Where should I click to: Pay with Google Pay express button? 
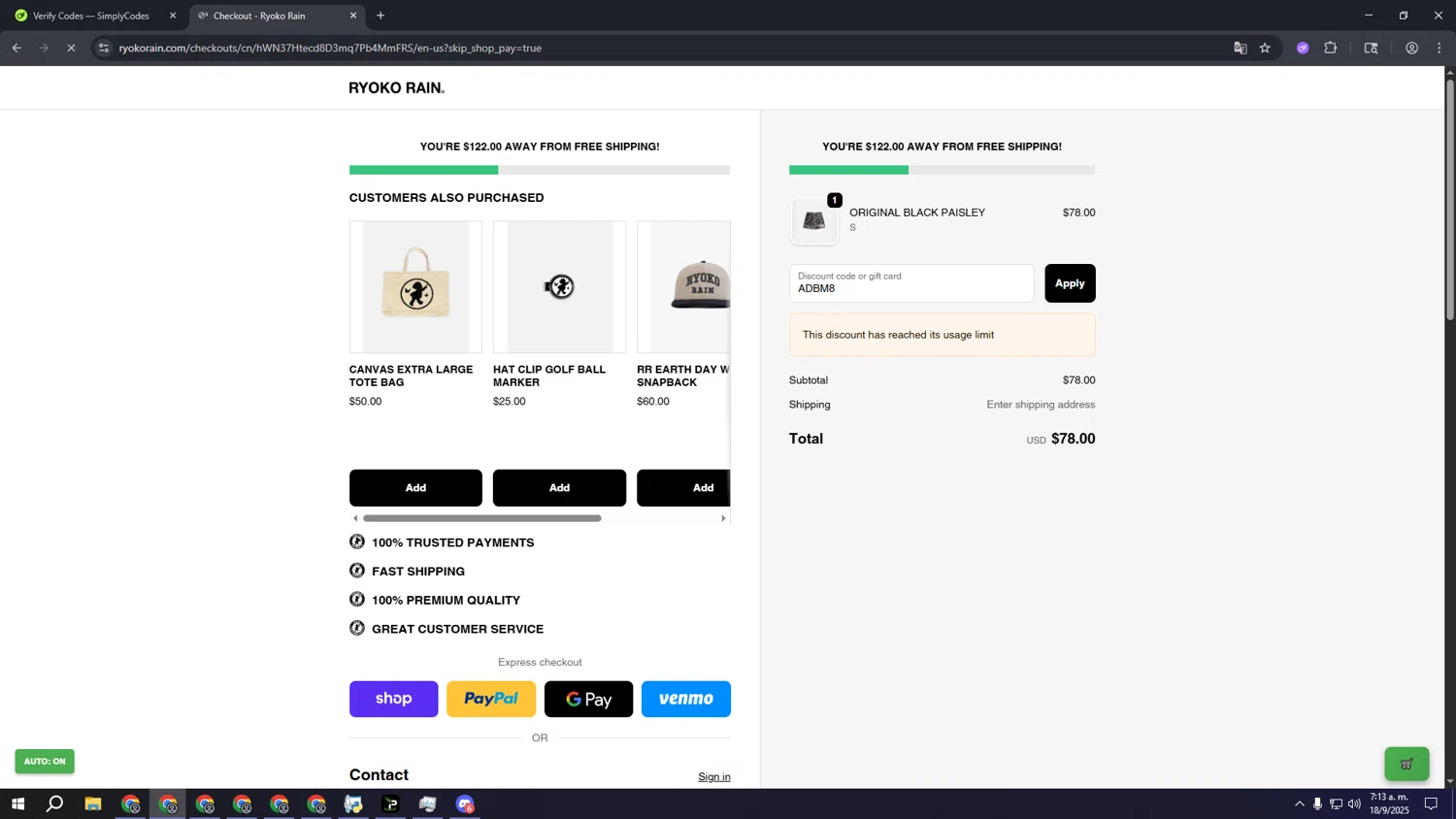pyautogui.click(x=588, y=699)
